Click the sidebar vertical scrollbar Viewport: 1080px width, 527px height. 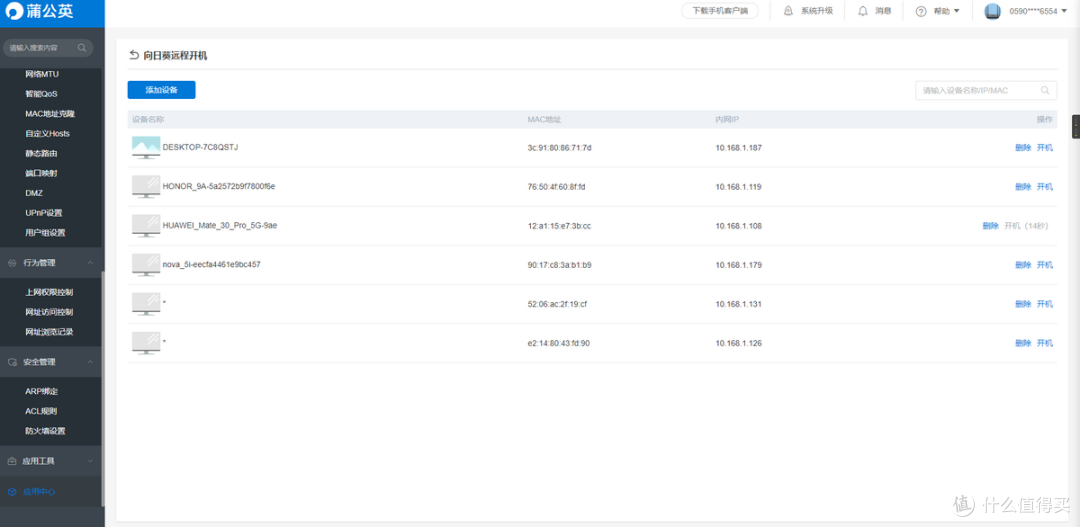[x=103, y=389]
